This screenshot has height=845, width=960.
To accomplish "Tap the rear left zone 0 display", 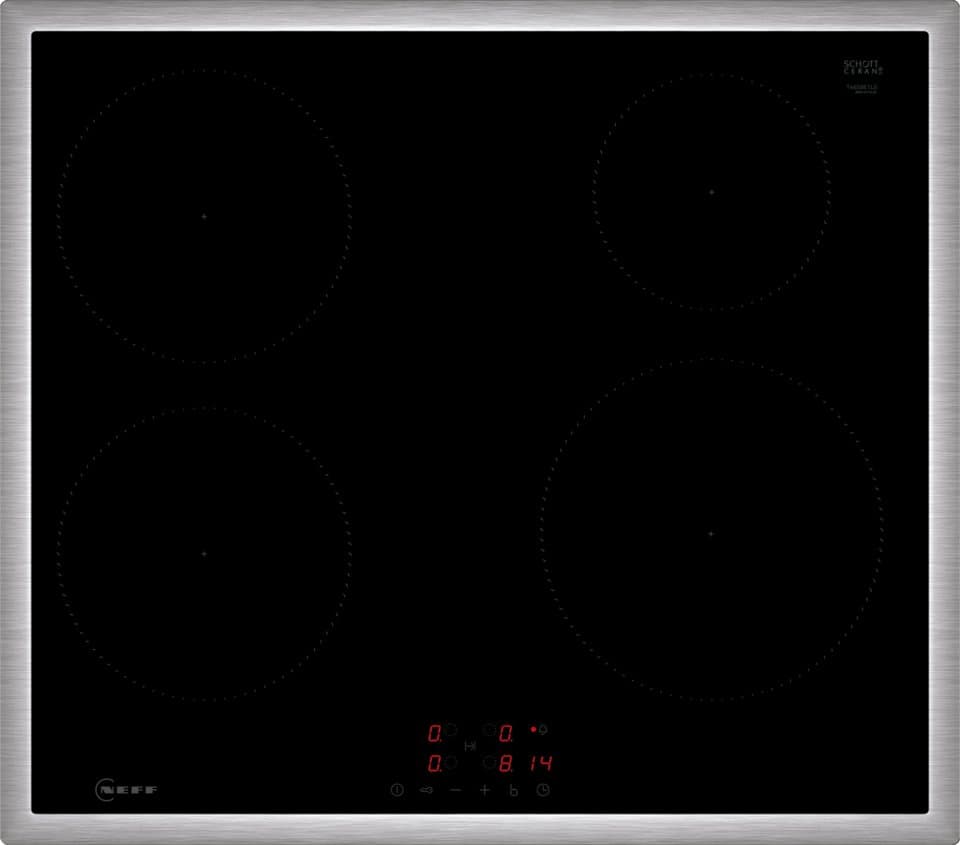I will pyautogui.click(x=435, y=733).
